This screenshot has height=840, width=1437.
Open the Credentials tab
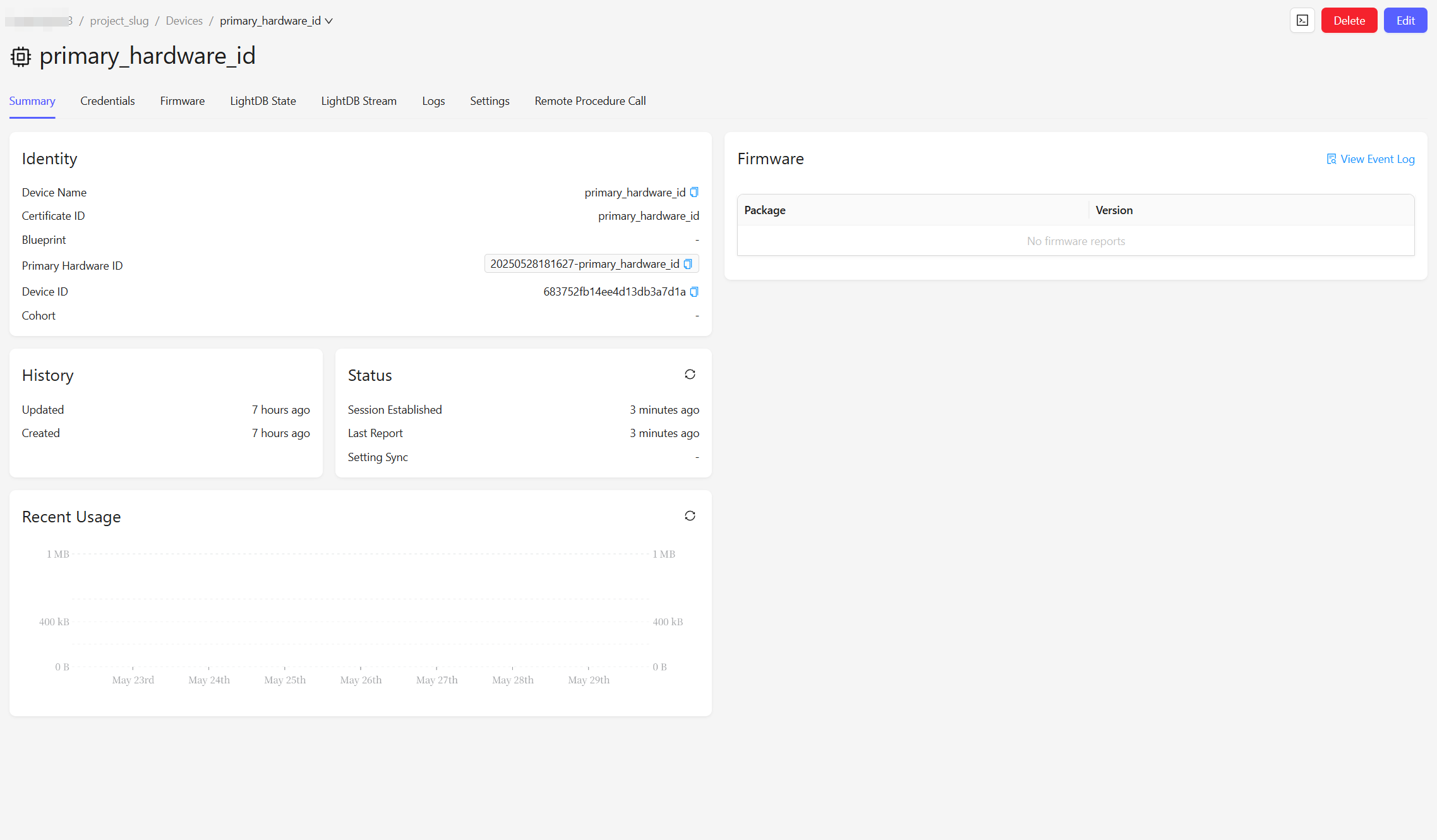pos(107,101)
